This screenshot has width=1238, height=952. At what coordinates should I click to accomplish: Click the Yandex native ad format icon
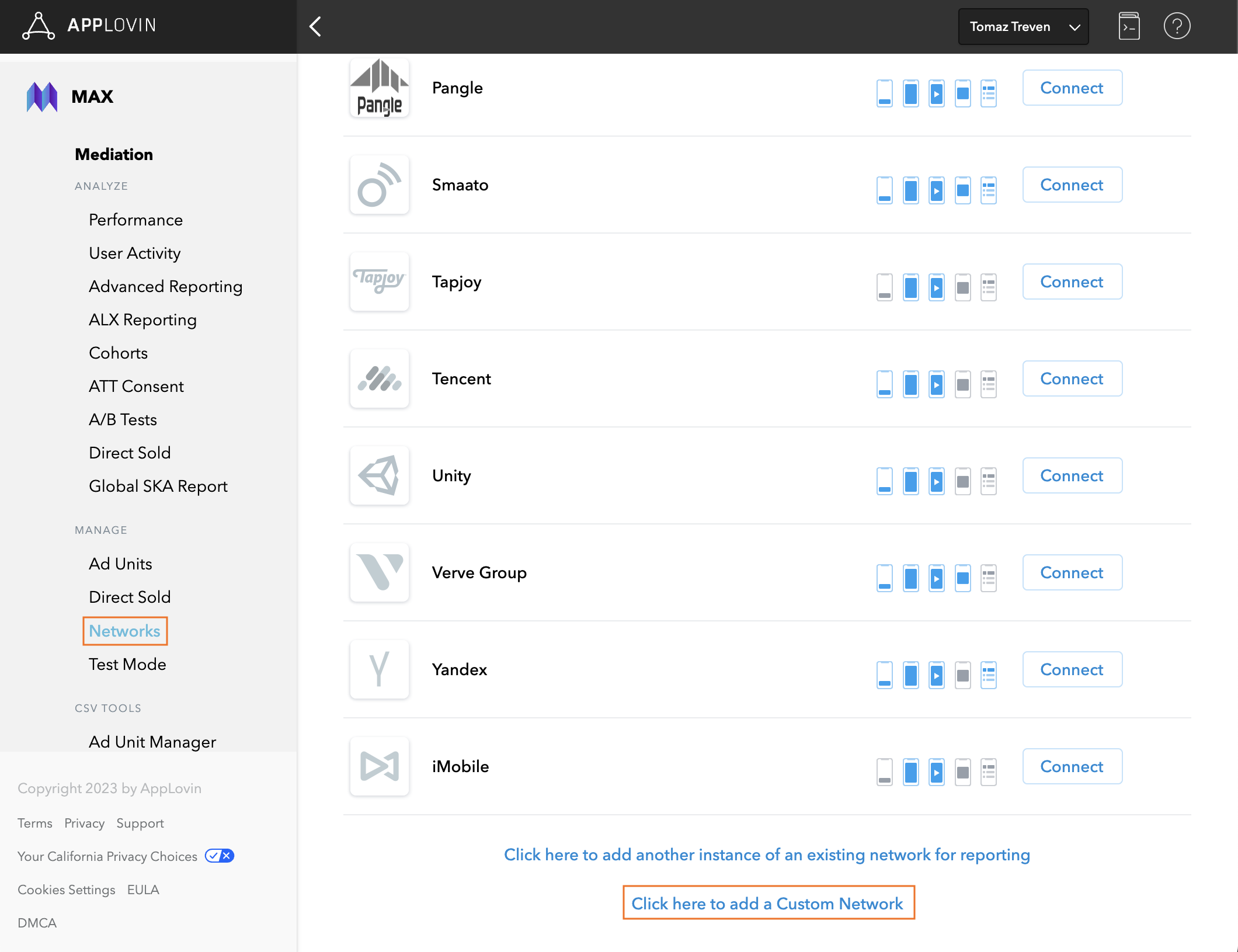point(988,675)
